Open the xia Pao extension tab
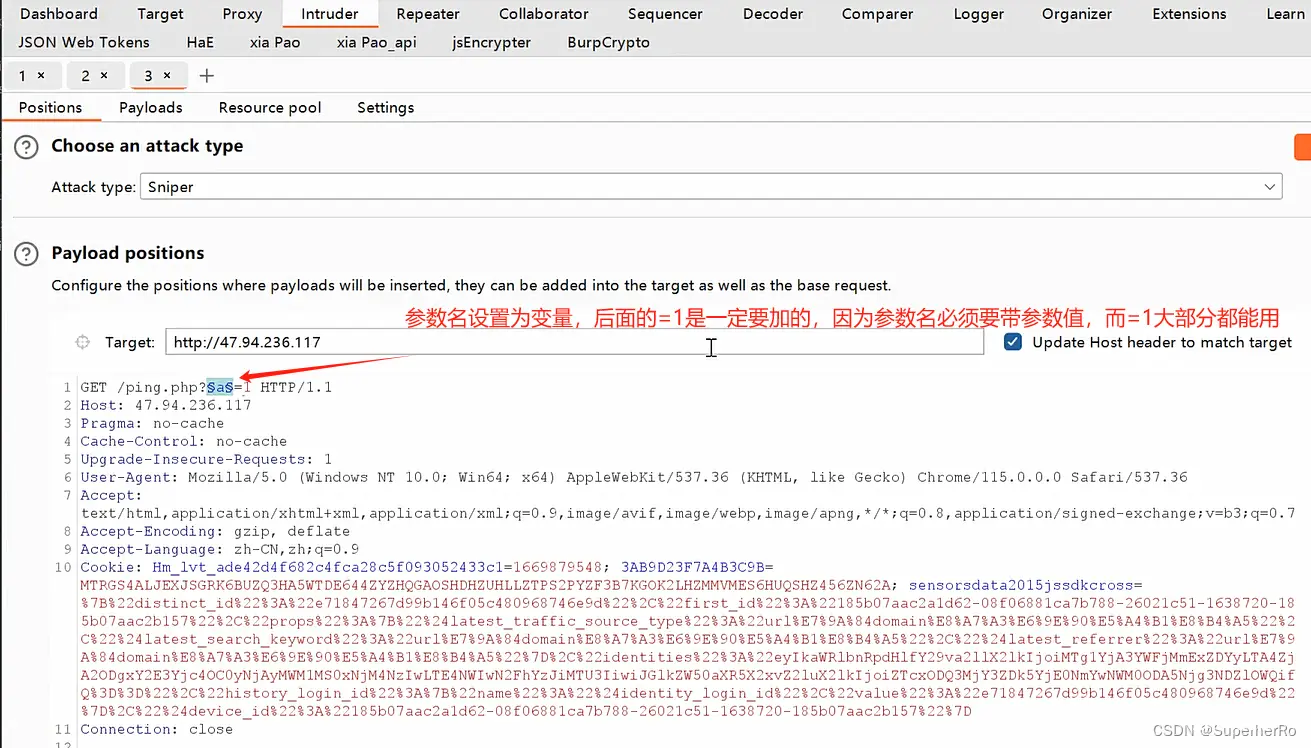Image resolution: width=1311 pixels, height=748 pixels. point(276,42)
